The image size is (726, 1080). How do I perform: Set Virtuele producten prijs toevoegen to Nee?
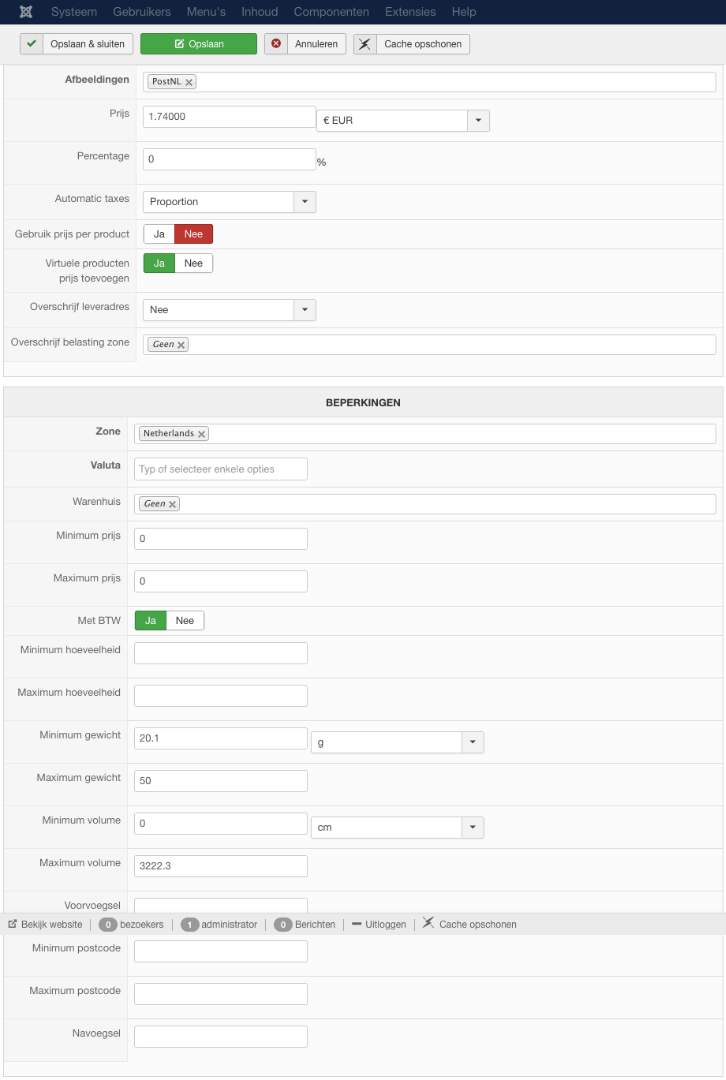(x=194, y=263)
